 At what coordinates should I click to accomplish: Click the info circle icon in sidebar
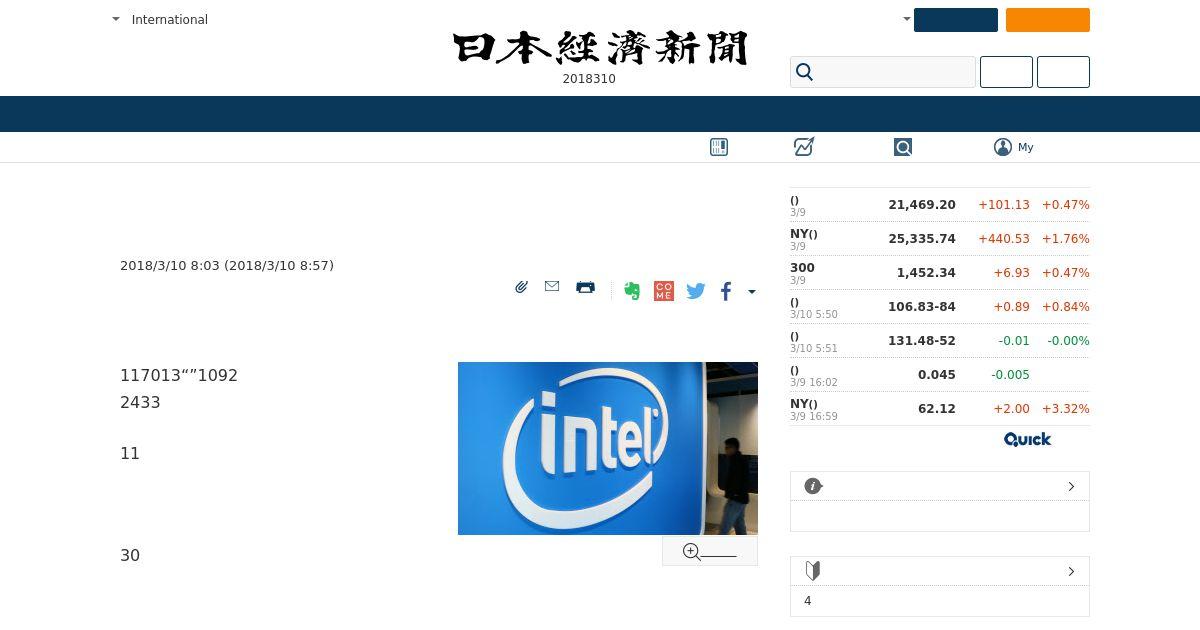[813, 486]
